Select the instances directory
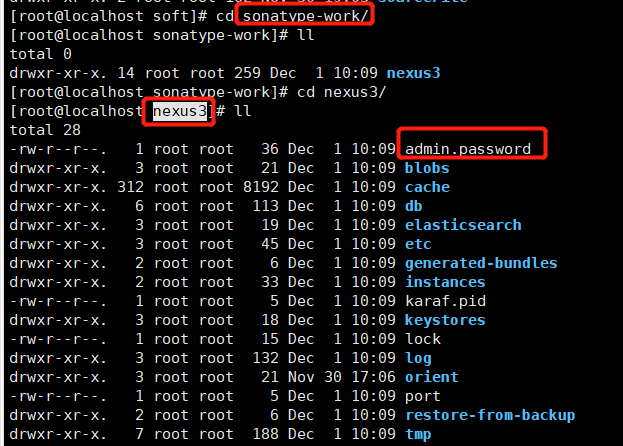The image size is (623, 446). tap(445, 282)
